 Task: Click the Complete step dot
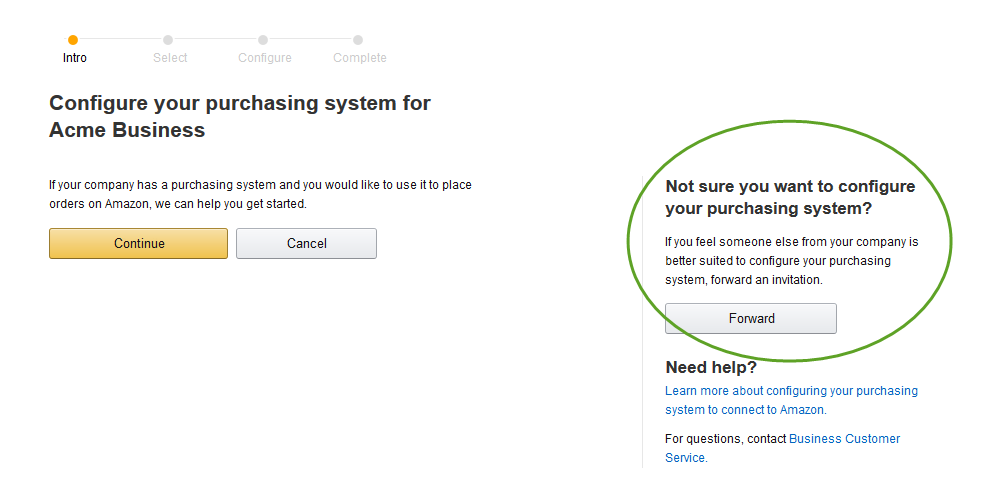pyautogui.click(x=358, y=40)
